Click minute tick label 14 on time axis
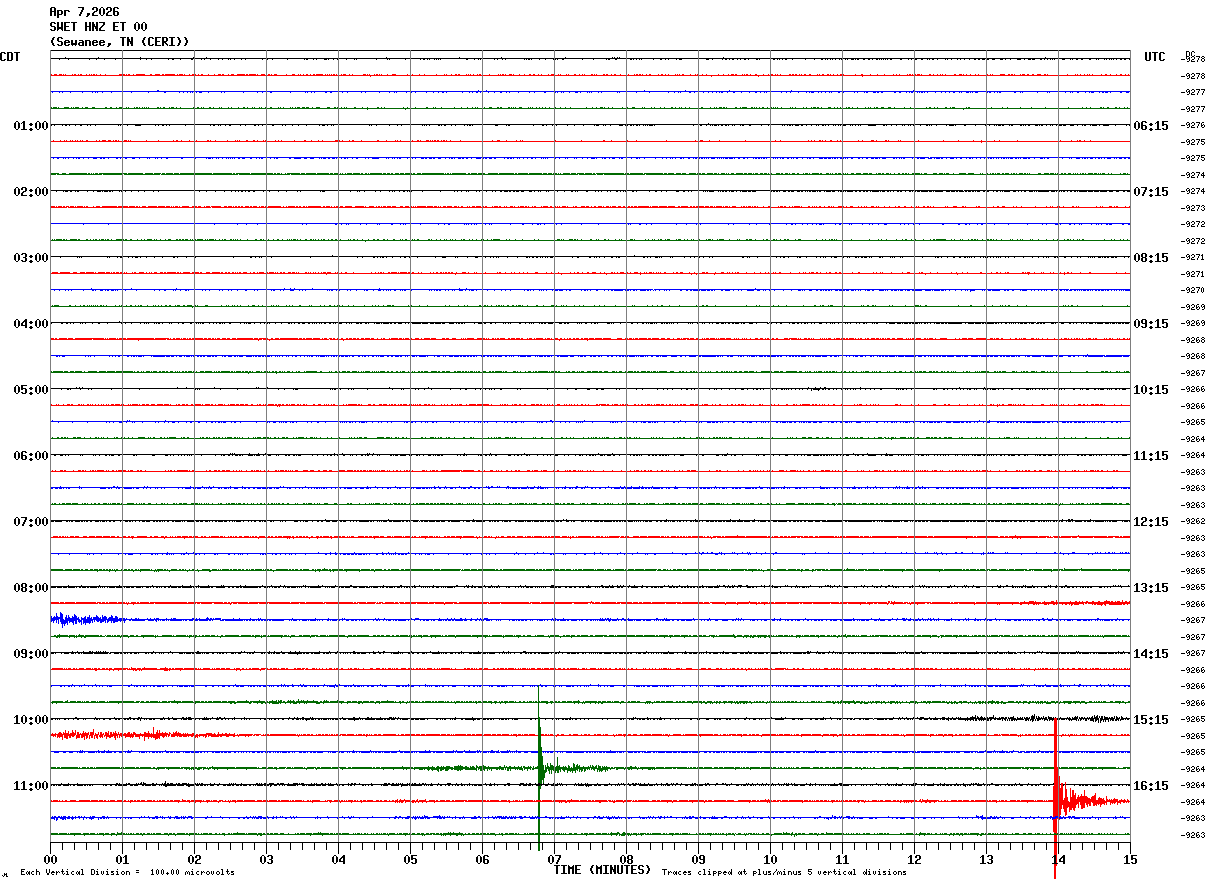 [x=1058, y=859]
